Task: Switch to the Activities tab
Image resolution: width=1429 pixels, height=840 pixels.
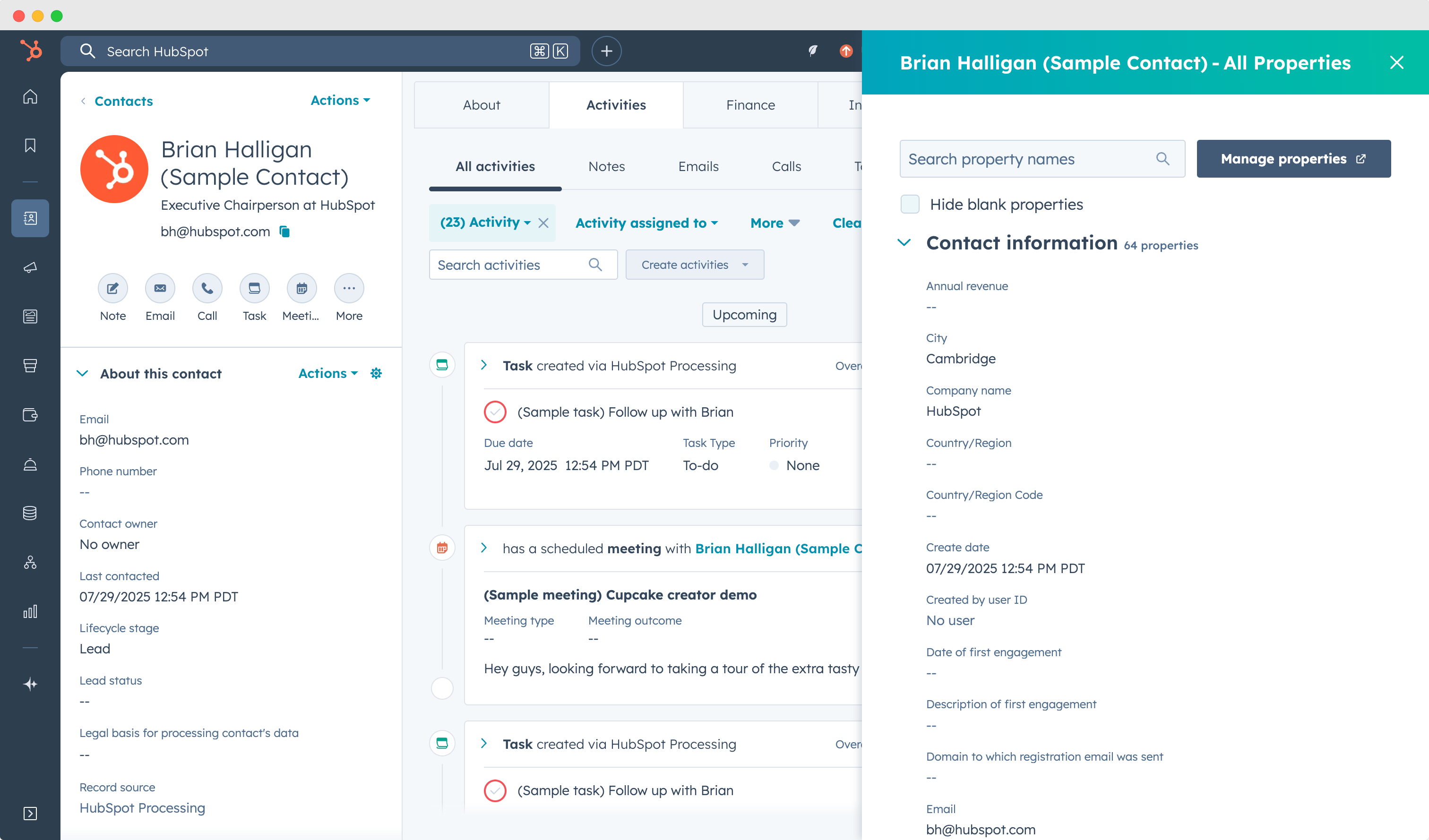Action: point(616,105)
